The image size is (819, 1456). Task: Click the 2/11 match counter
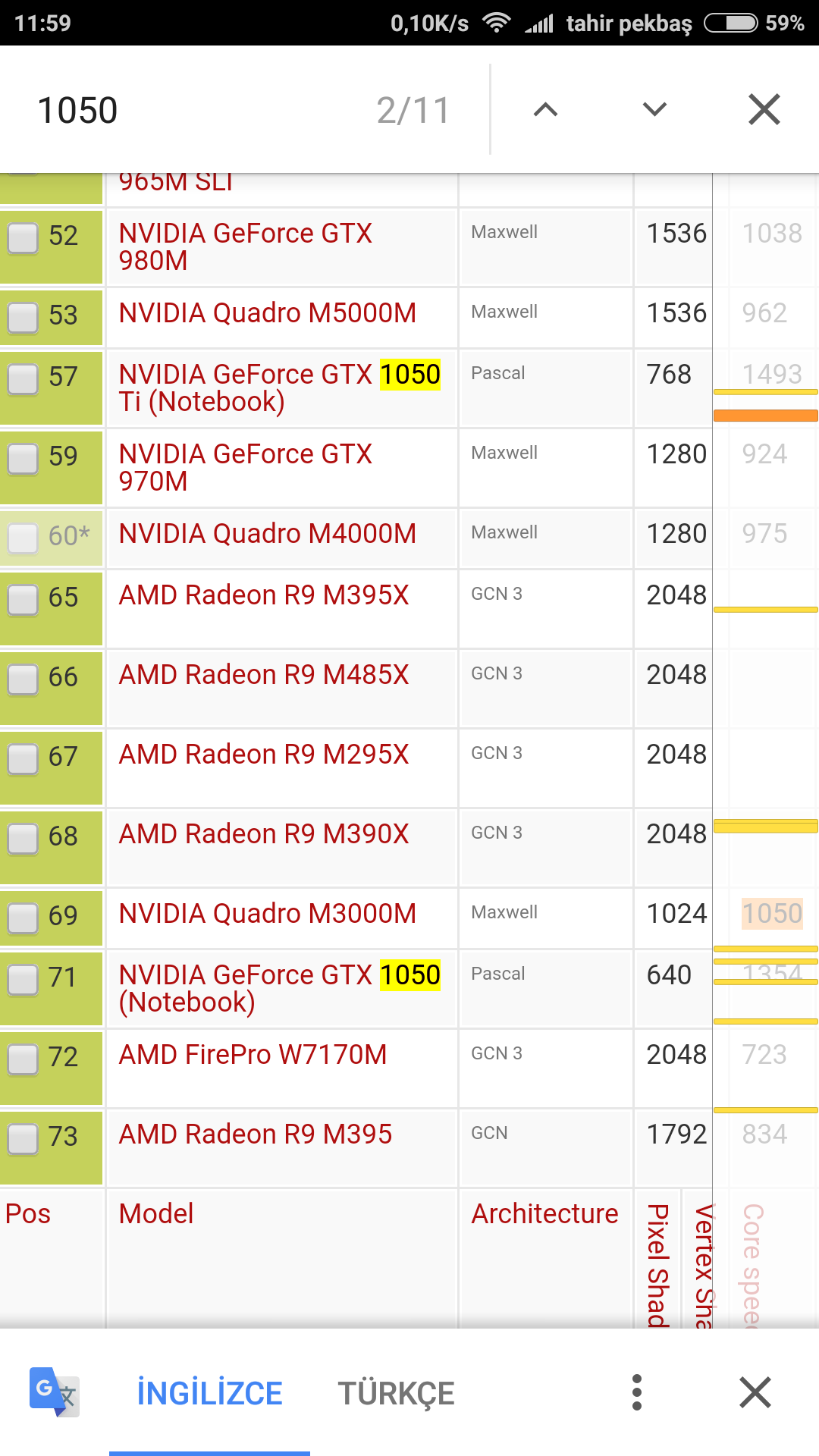coord(413,111)
